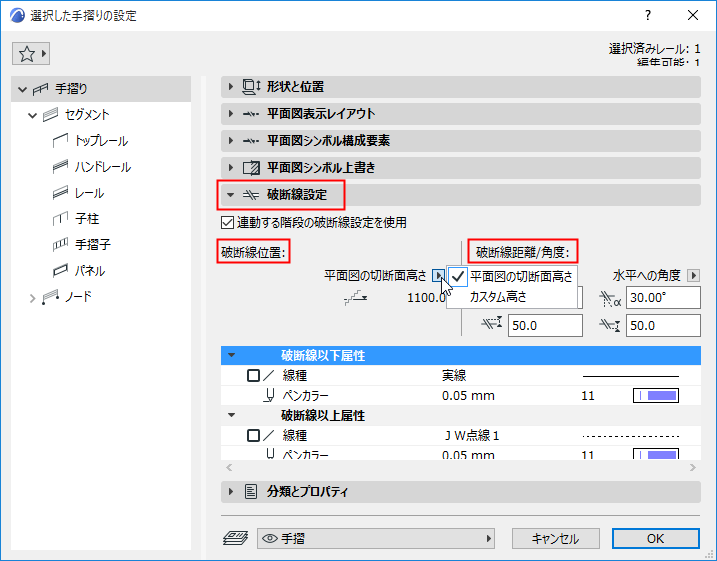The height and width of the screenshot is (561, 717).
Task: Click the dotted line preview sample
Action: [631, 436]
